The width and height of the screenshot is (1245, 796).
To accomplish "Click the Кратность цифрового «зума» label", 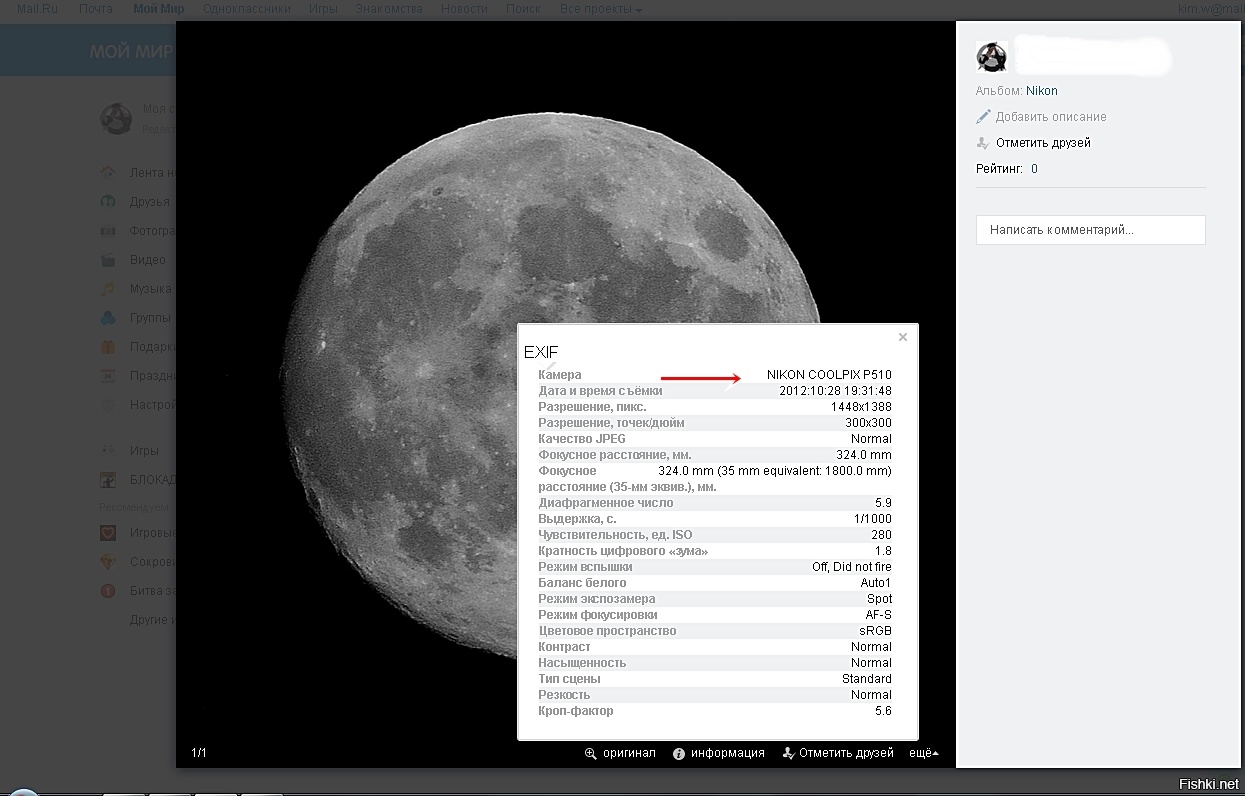I will pos(623,551).
